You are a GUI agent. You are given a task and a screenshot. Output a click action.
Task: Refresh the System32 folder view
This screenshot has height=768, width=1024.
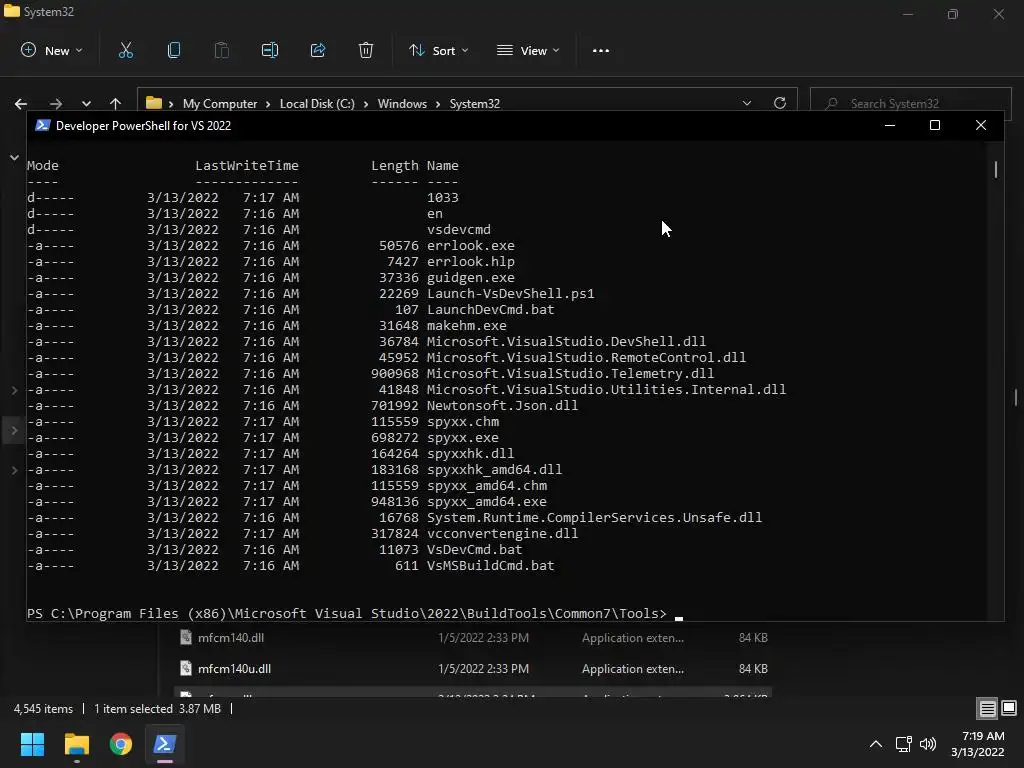click(x=780, y=103)
